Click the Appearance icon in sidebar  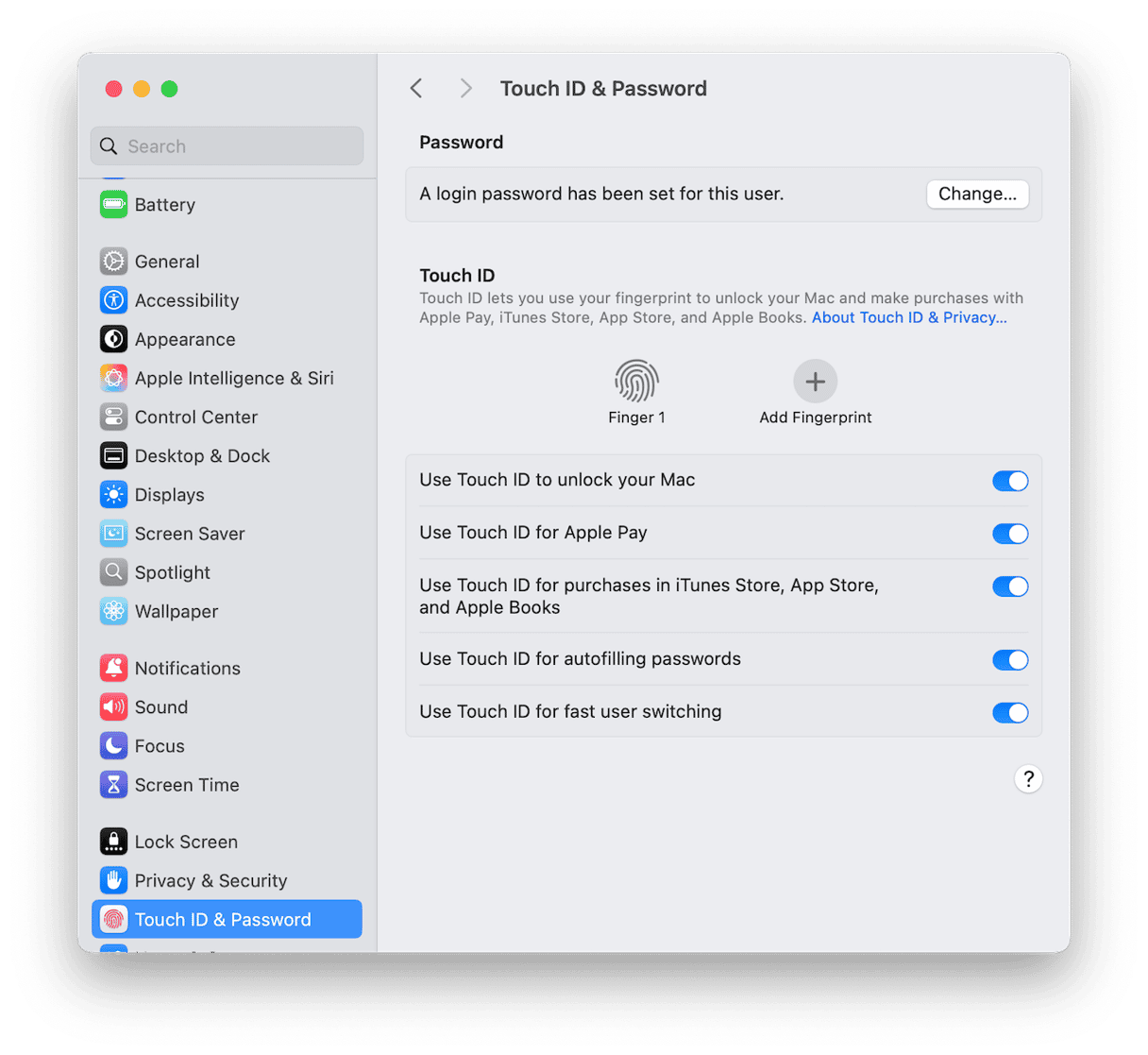click(x=113, y=338)
